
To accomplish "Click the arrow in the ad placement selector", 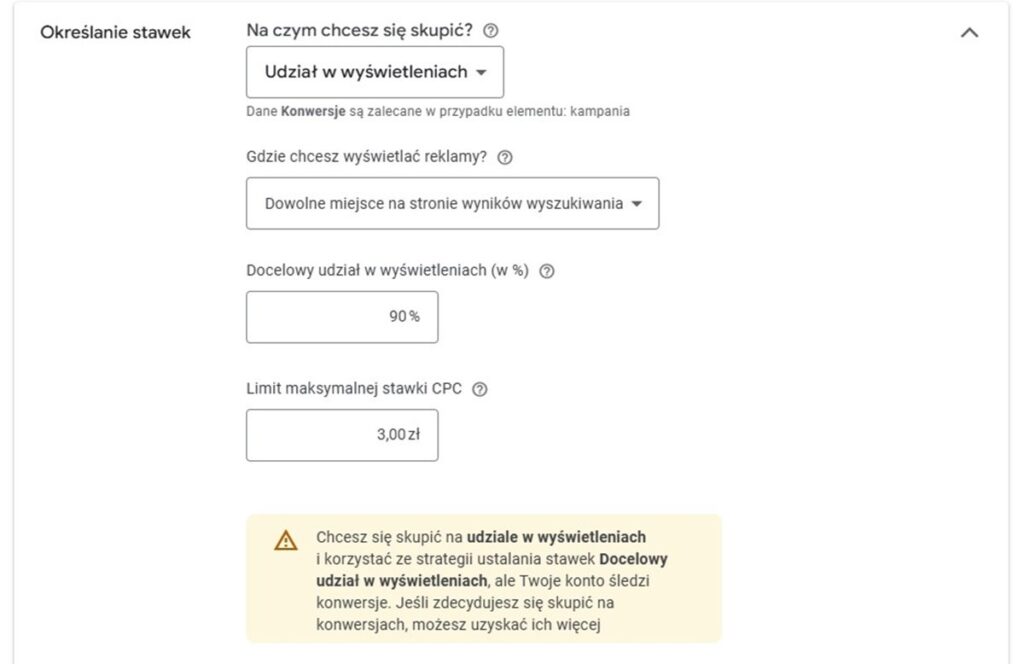I will point(637,204).
